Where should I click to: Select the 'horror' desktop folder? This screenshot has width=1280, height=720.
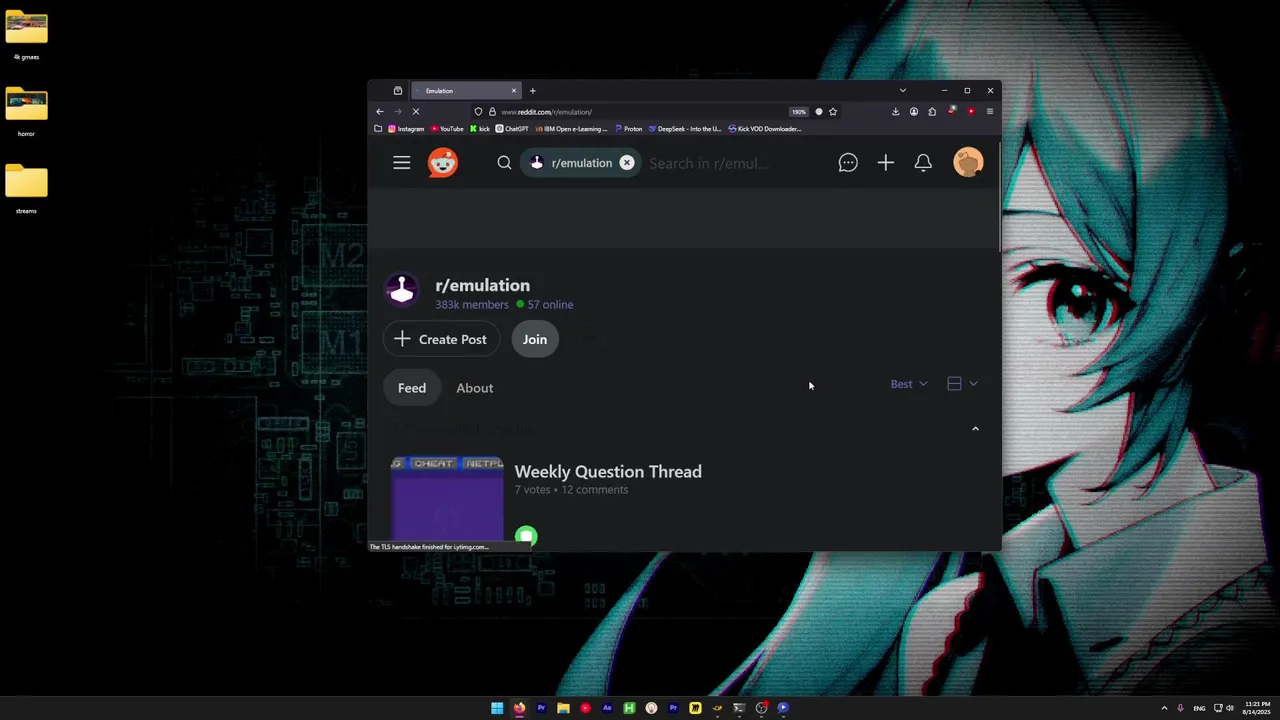[x=26, y=112]
